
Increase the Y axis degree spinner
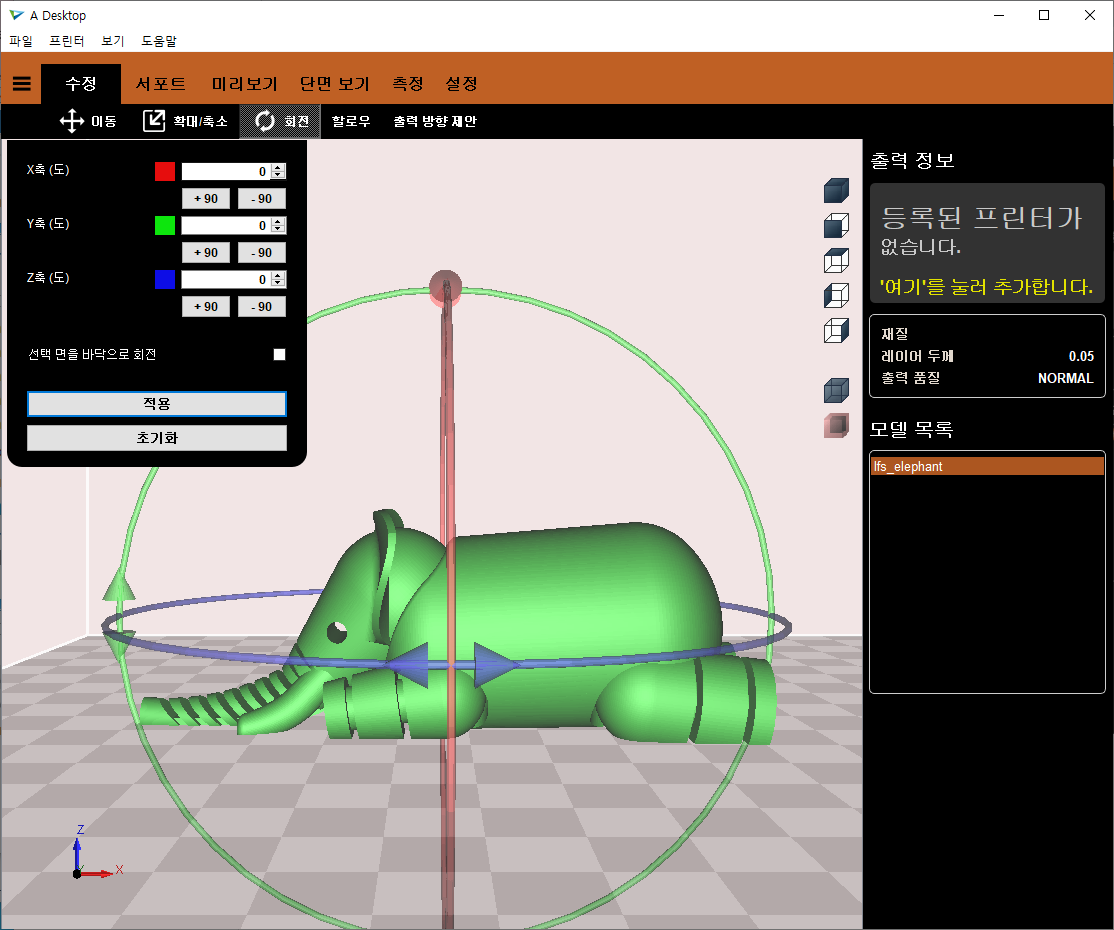pos(278,222)
